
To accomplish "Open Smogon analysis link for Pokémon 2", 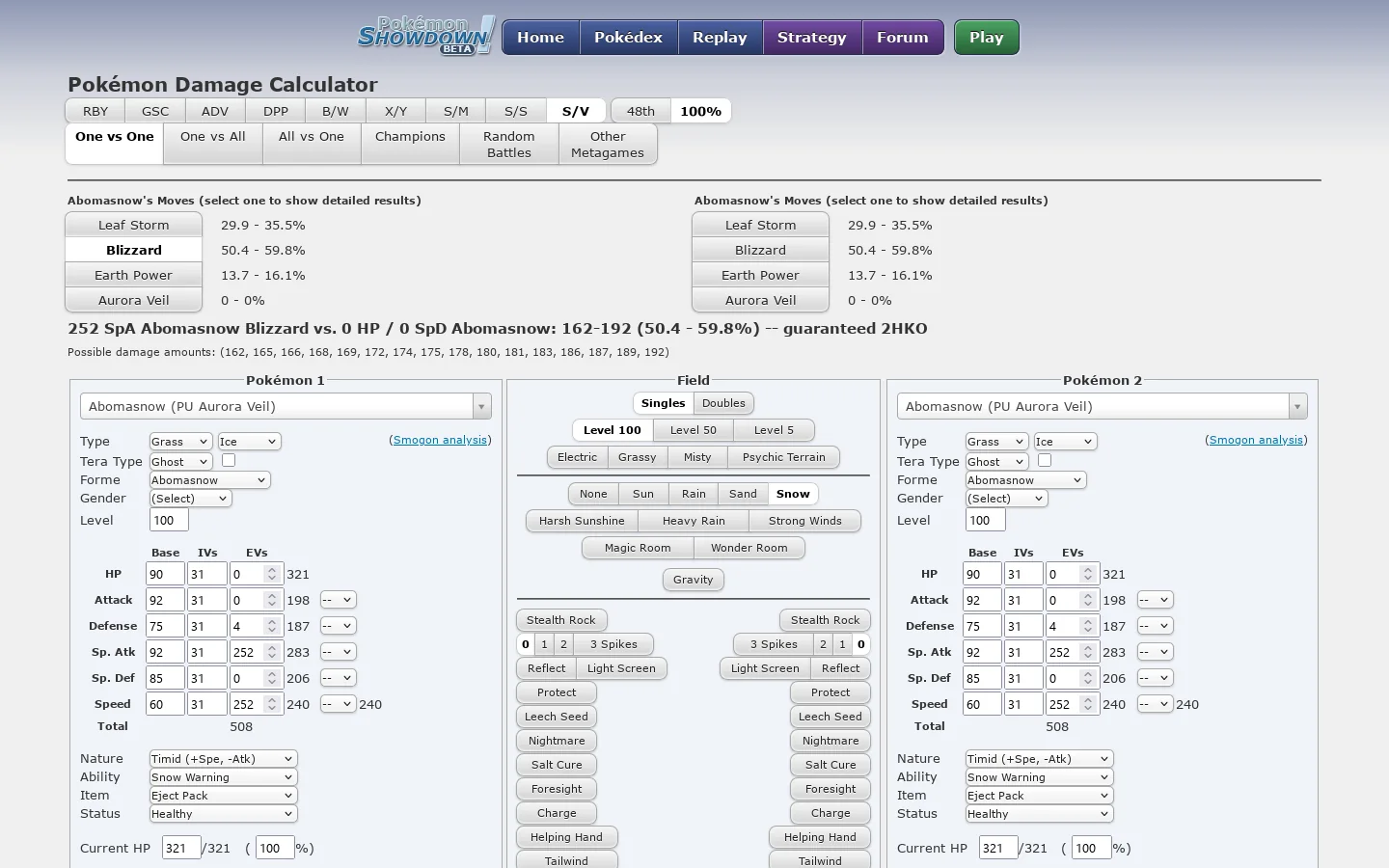I will click(x=1257, y=440).
